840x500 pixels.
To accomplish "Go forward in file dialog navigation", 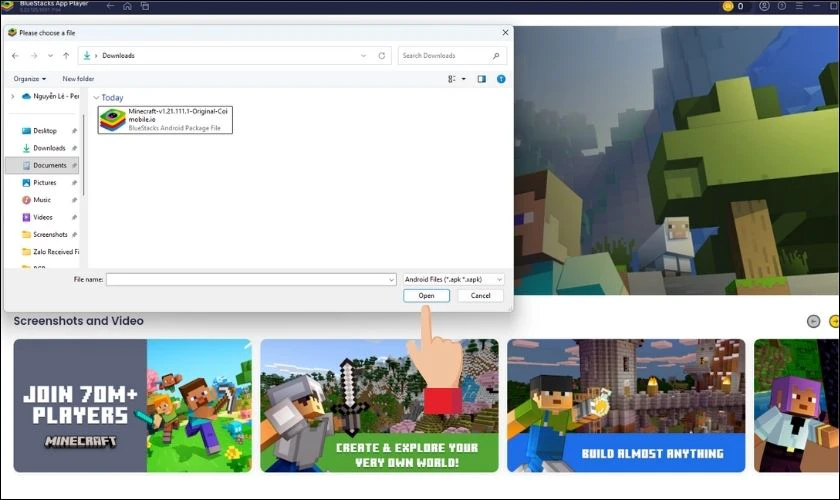I will [x=34, y=56].
